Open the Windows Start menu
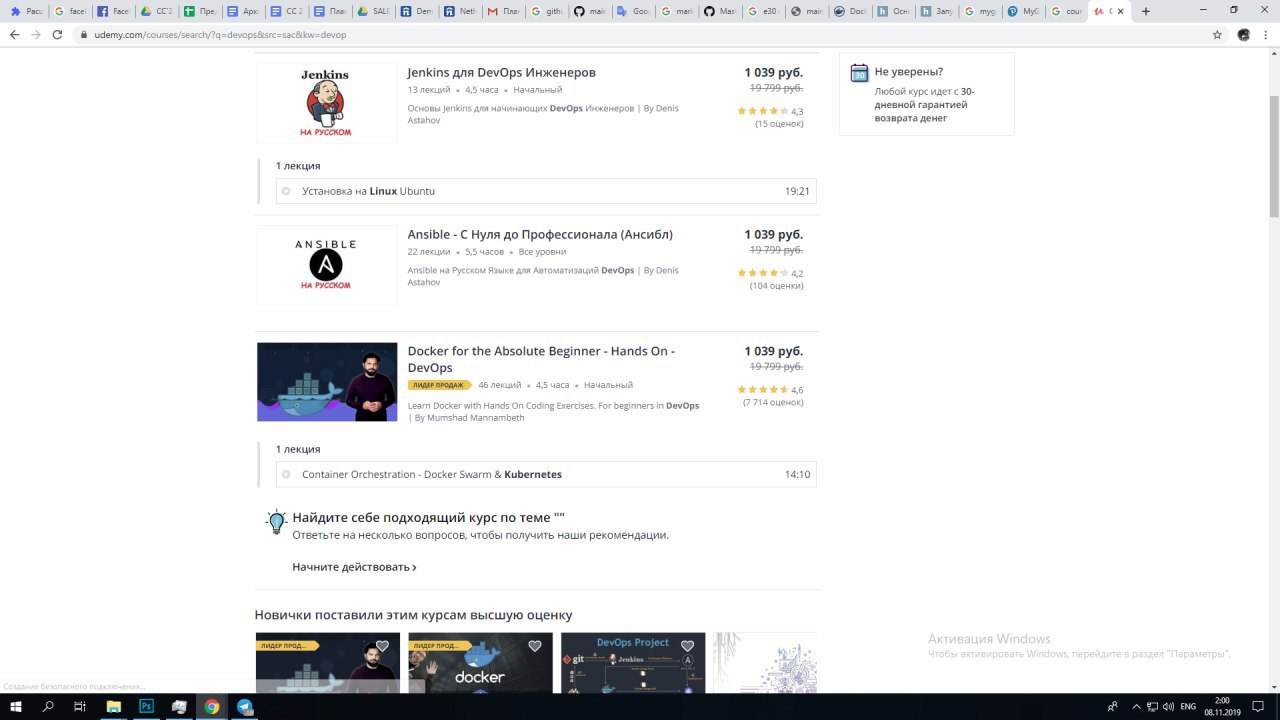Screen dimensions: 1280x720 (15, 706)
